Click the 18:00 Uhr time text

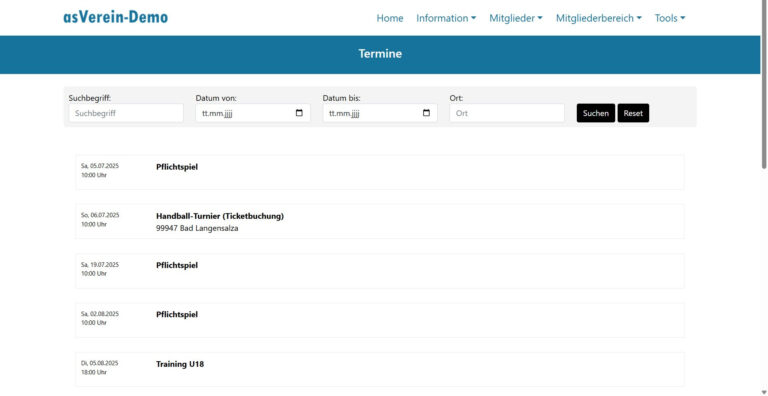(94, 372)
